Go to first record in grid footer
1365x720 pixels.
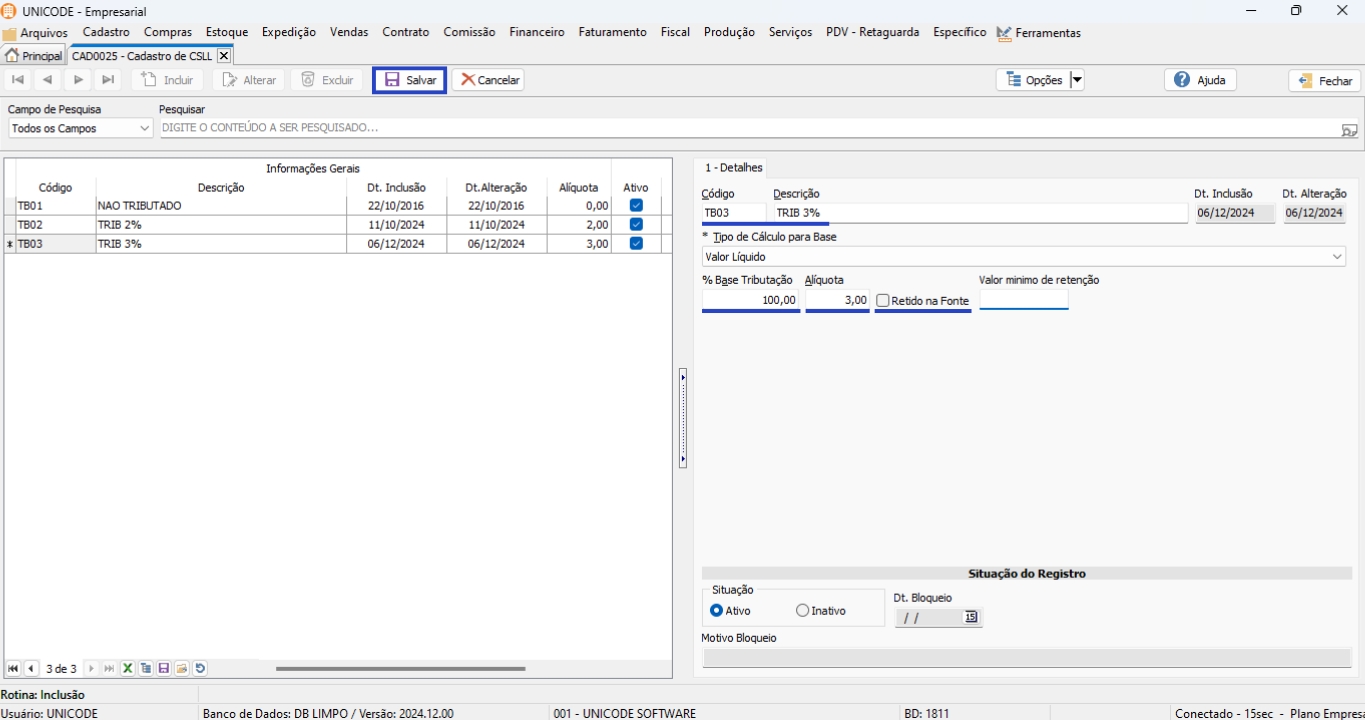[x=13, y=669]
